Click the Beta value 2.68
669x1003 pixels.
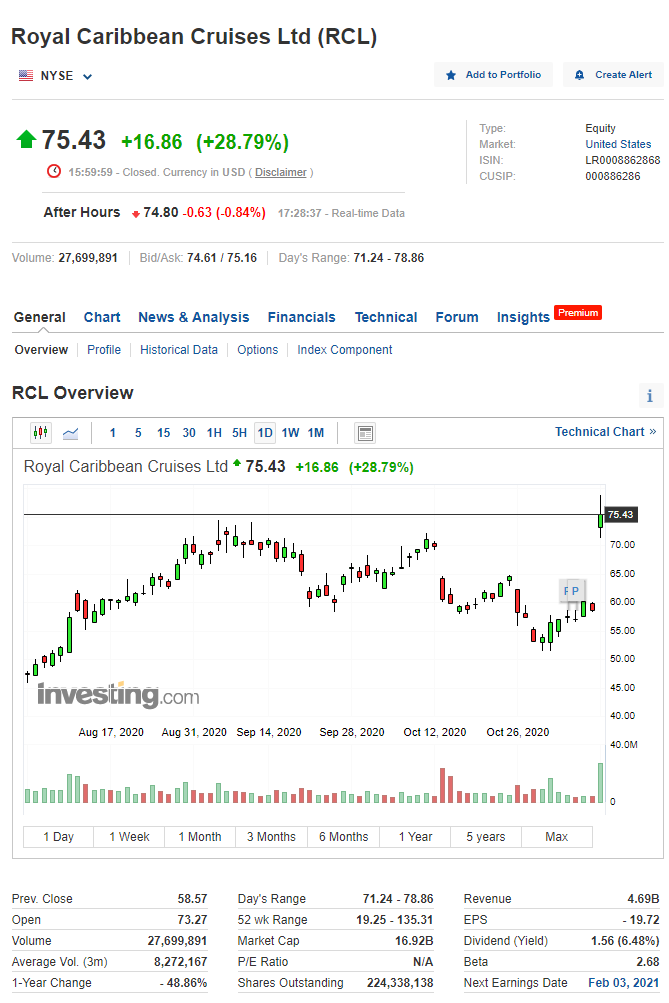[x=648, y=962]
